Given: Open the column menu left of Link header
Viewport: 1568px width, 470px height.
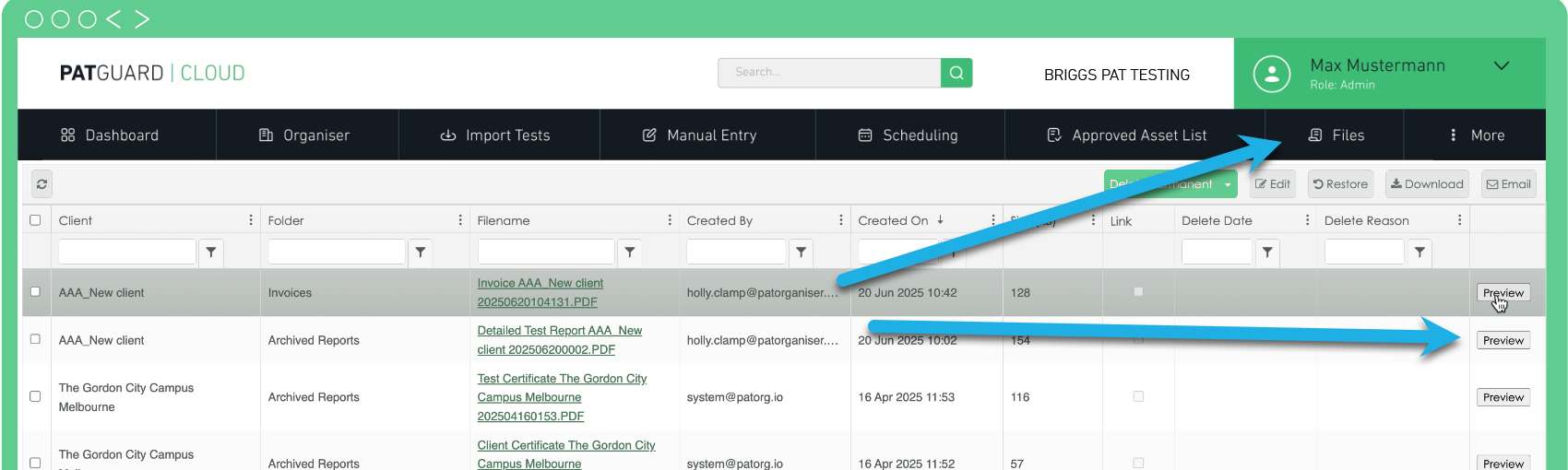Looking at the screenshot, I should (x=1093, y=220).
